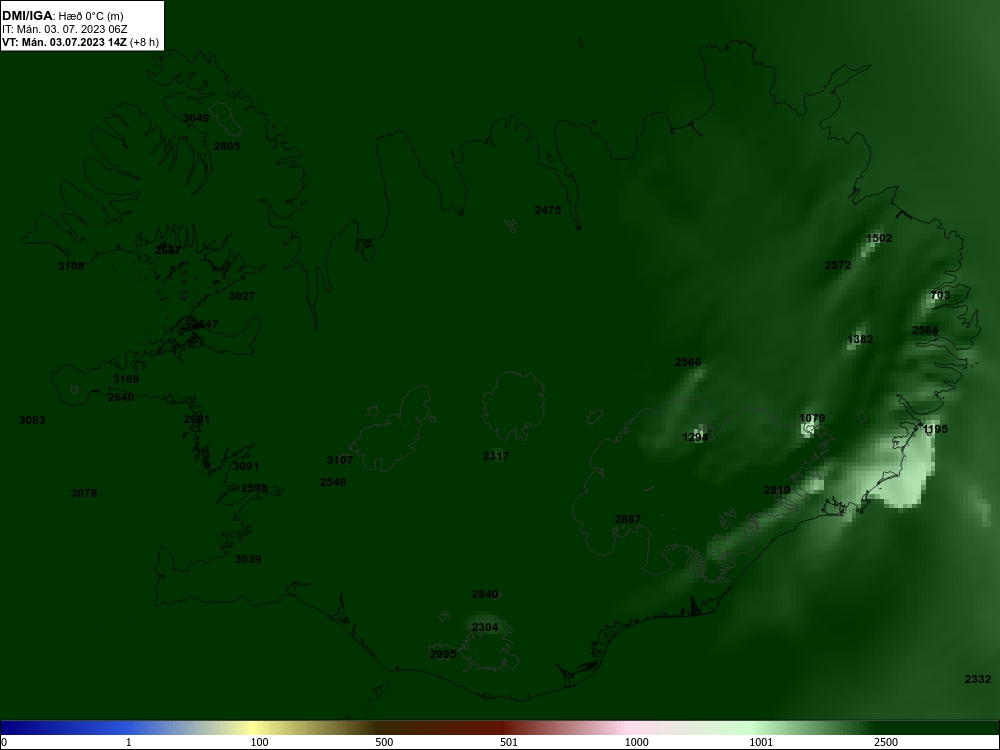Click colour scale label '500'
1000x750 pixels.
pyautogui.click(x=384, y=742)
